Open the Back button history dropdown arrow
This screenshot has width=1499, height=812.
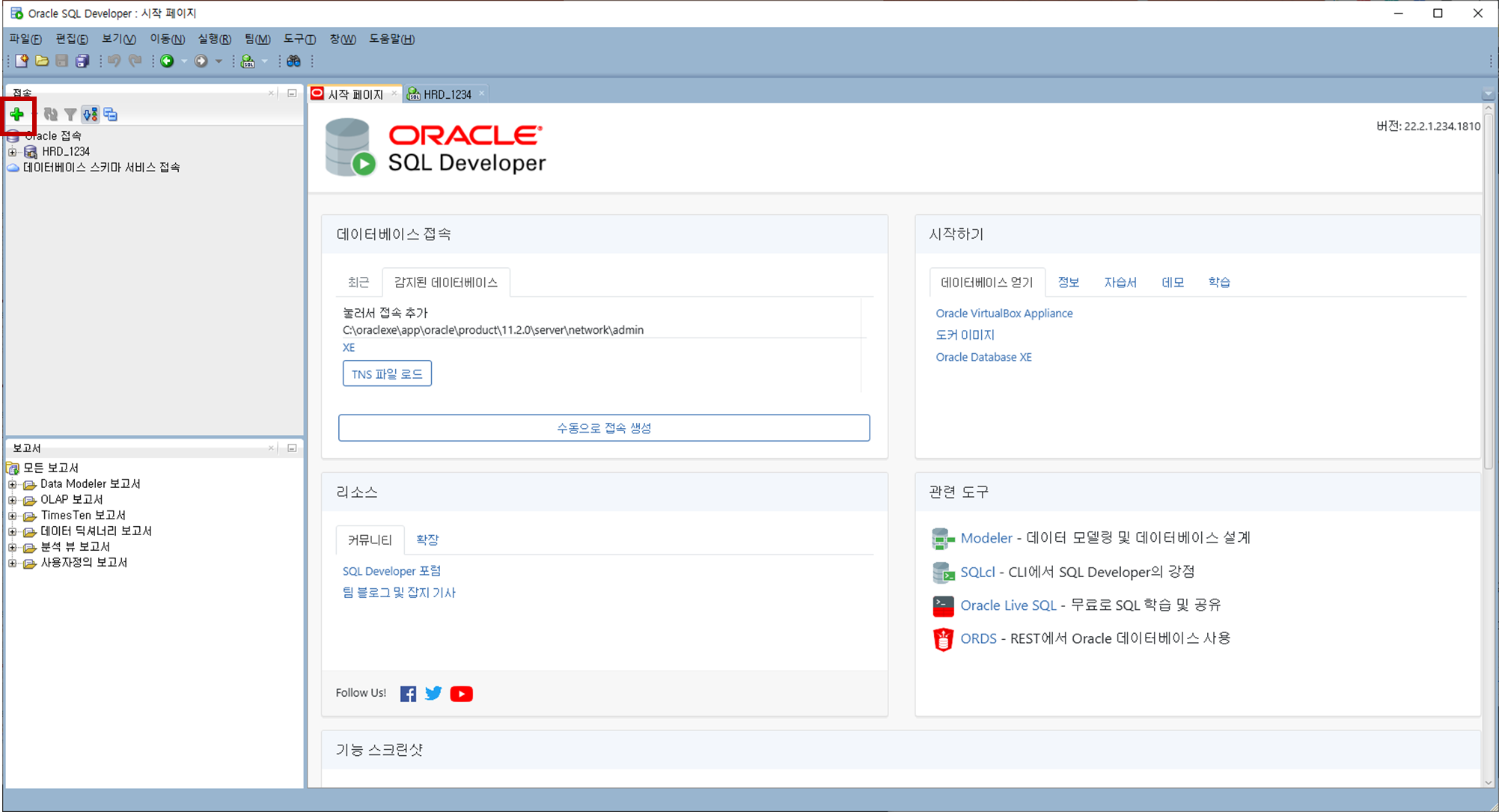[x=184, y=61]
